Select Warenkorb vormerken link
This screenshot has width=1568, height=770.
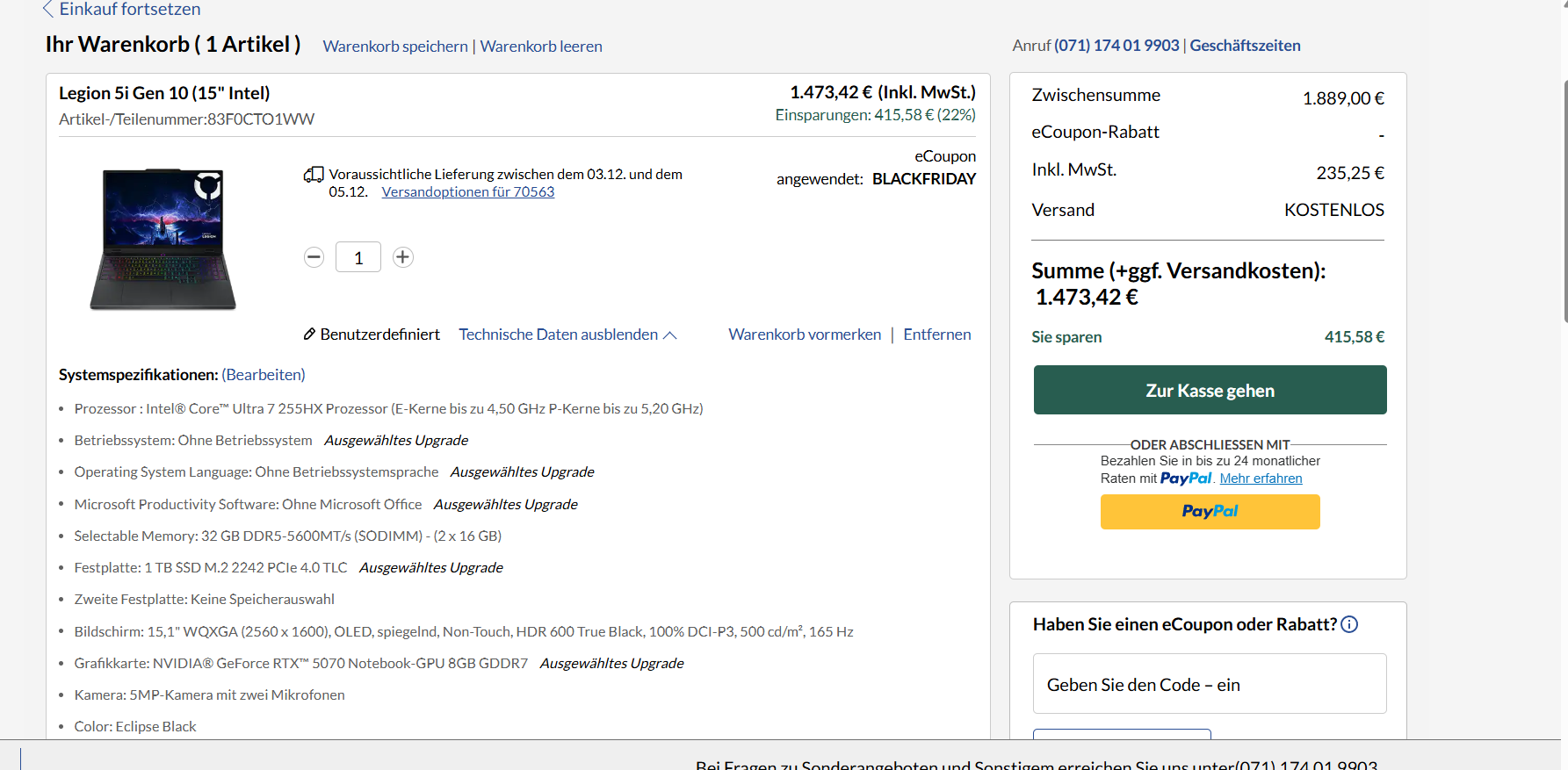805,335
